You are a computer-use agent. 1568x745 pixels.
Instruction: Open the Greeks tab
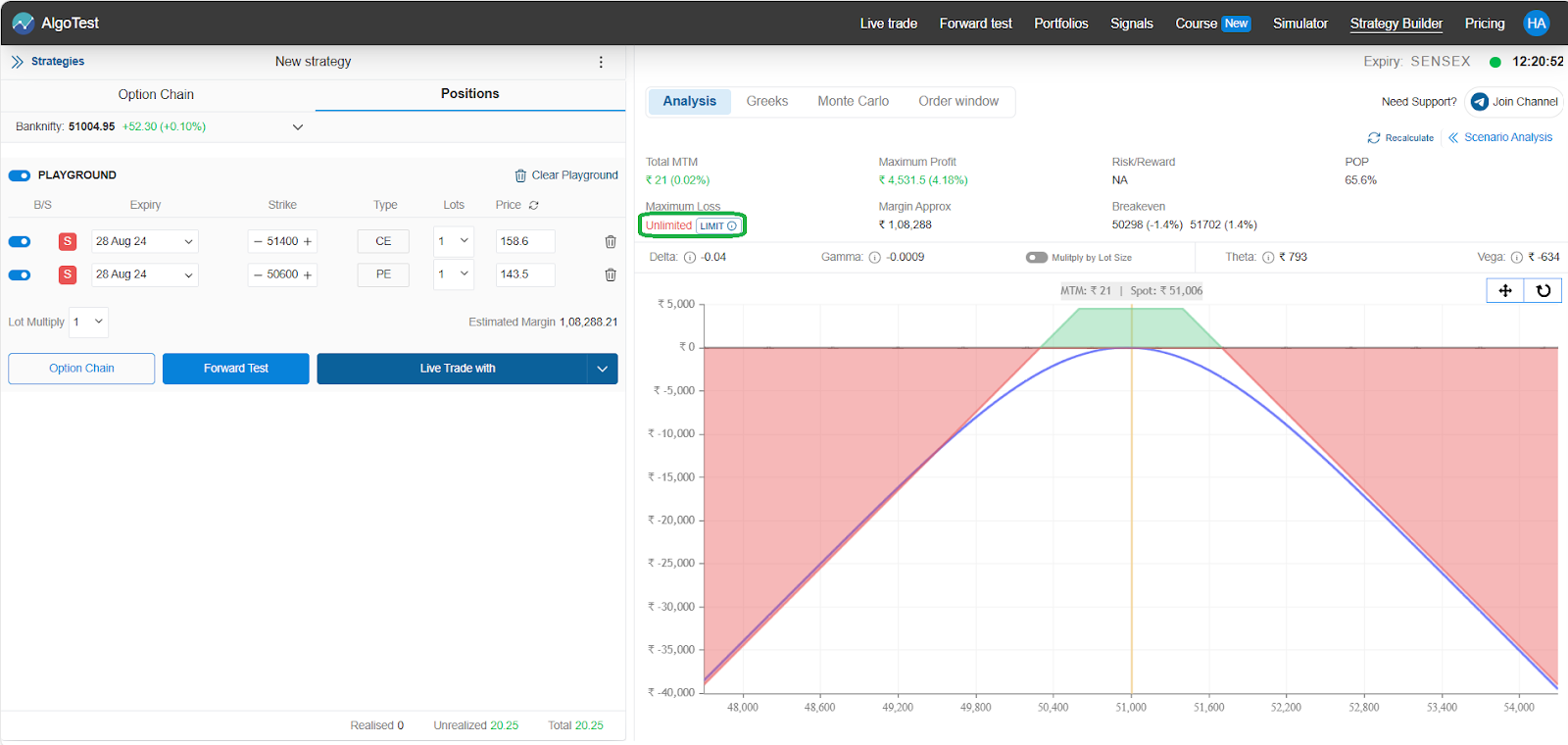[x=767, y=101]
